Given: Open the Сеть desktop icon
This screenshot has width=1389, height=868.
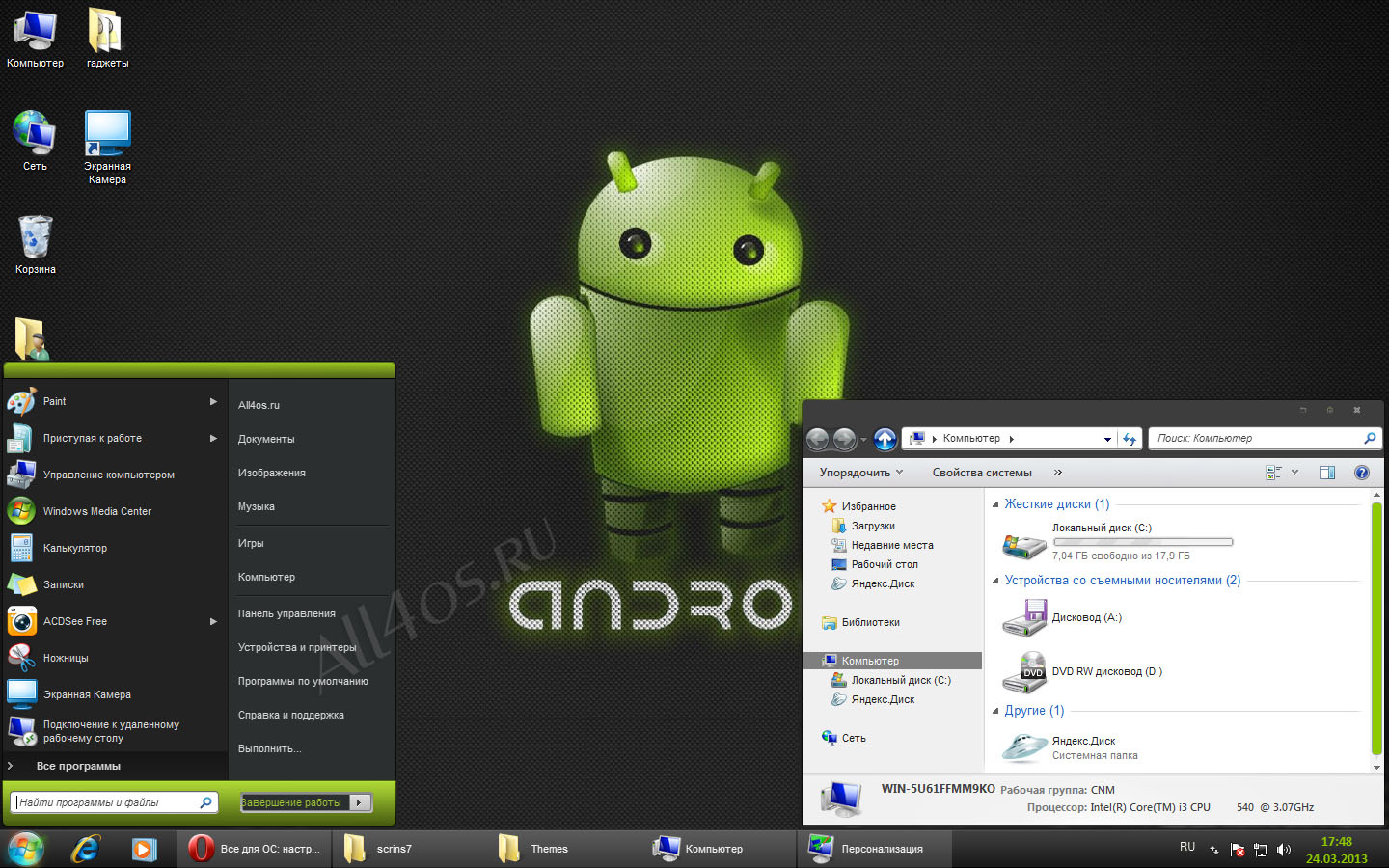Looking at the screenshot, I should point(35,141).
